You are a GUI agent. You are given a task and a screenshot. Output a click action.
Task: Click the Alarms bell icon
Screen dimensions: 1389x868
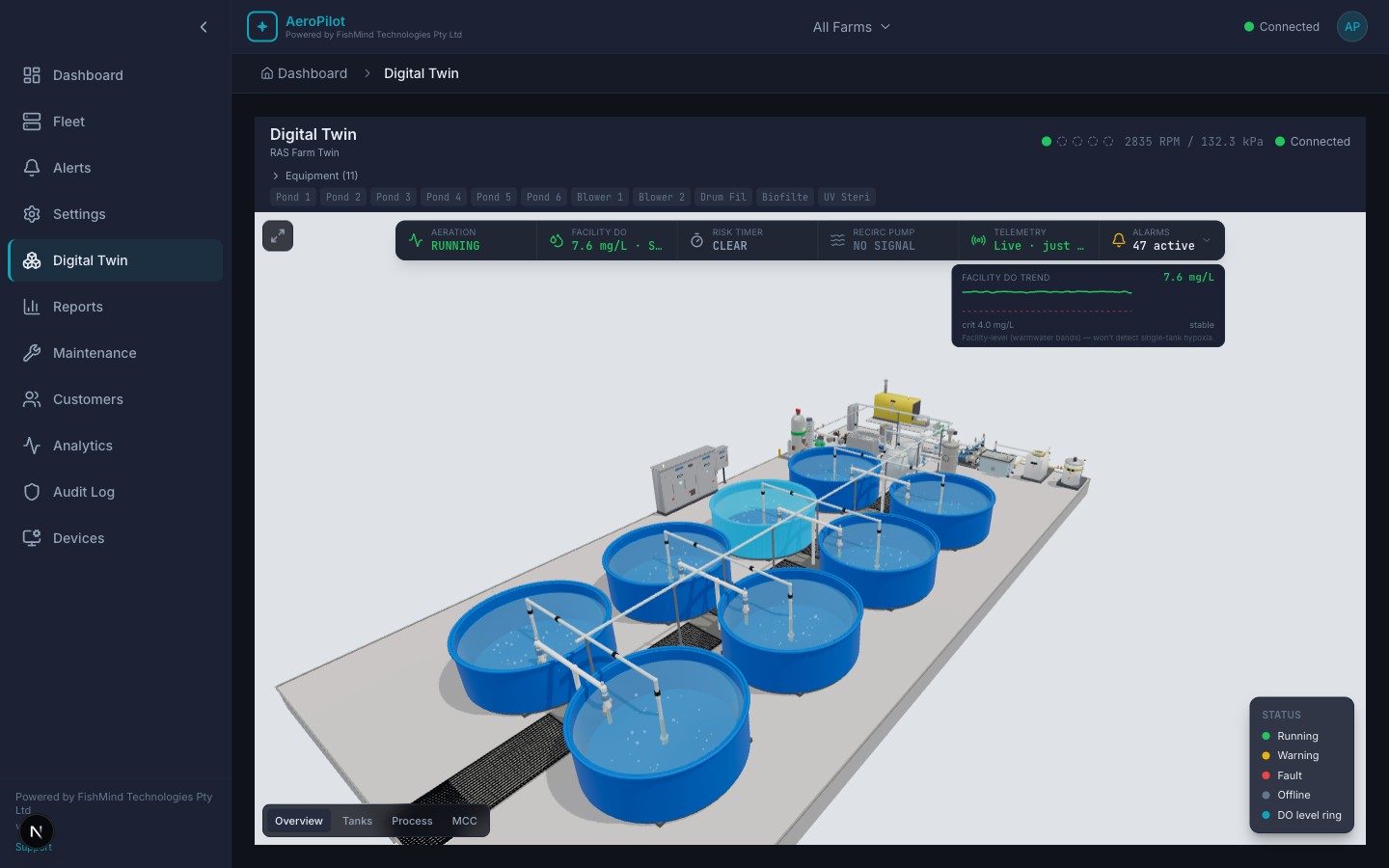1119,240
